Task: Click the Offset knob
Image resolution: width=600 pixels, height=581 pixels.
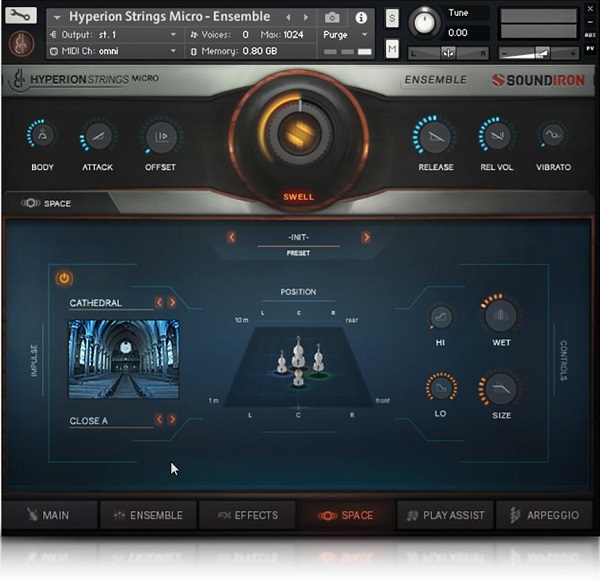Action: (x=161, y=137)
